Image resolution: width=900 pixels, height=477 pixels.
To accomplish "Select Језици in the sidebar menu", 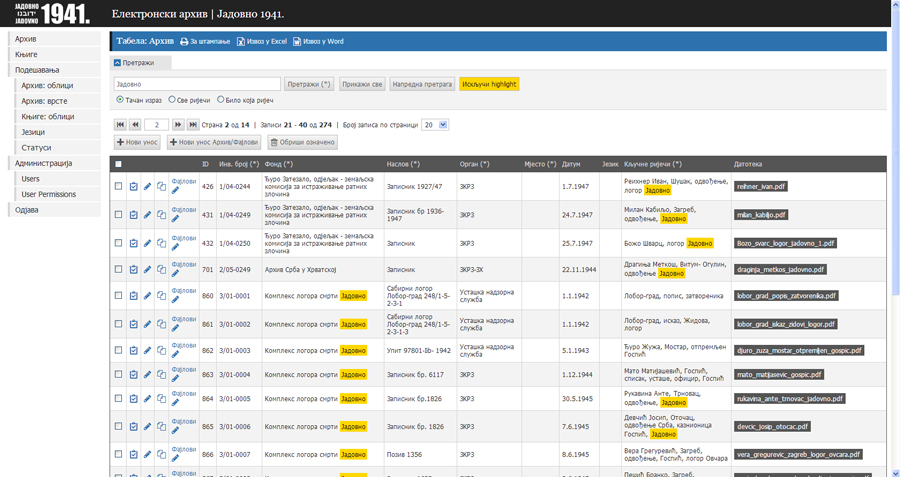I will (x=33, y=132).
